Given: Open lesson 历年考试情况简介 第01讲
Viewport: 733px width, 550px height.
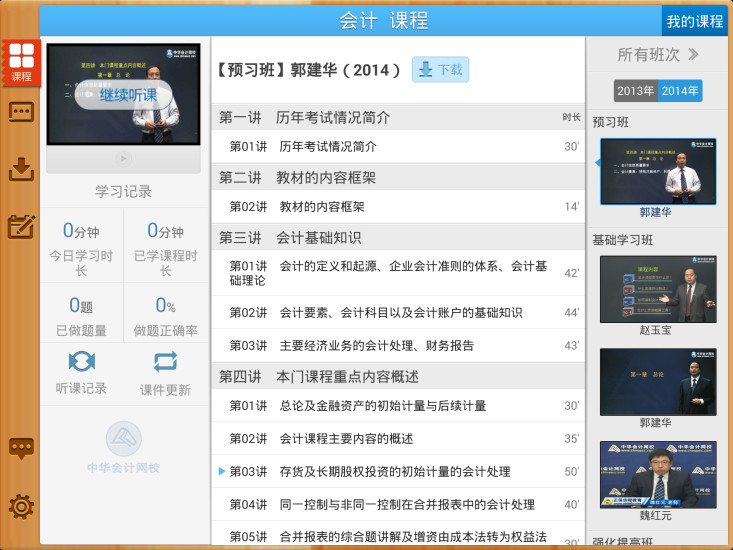Looking at the screenshot, I should tap(398, 147).
